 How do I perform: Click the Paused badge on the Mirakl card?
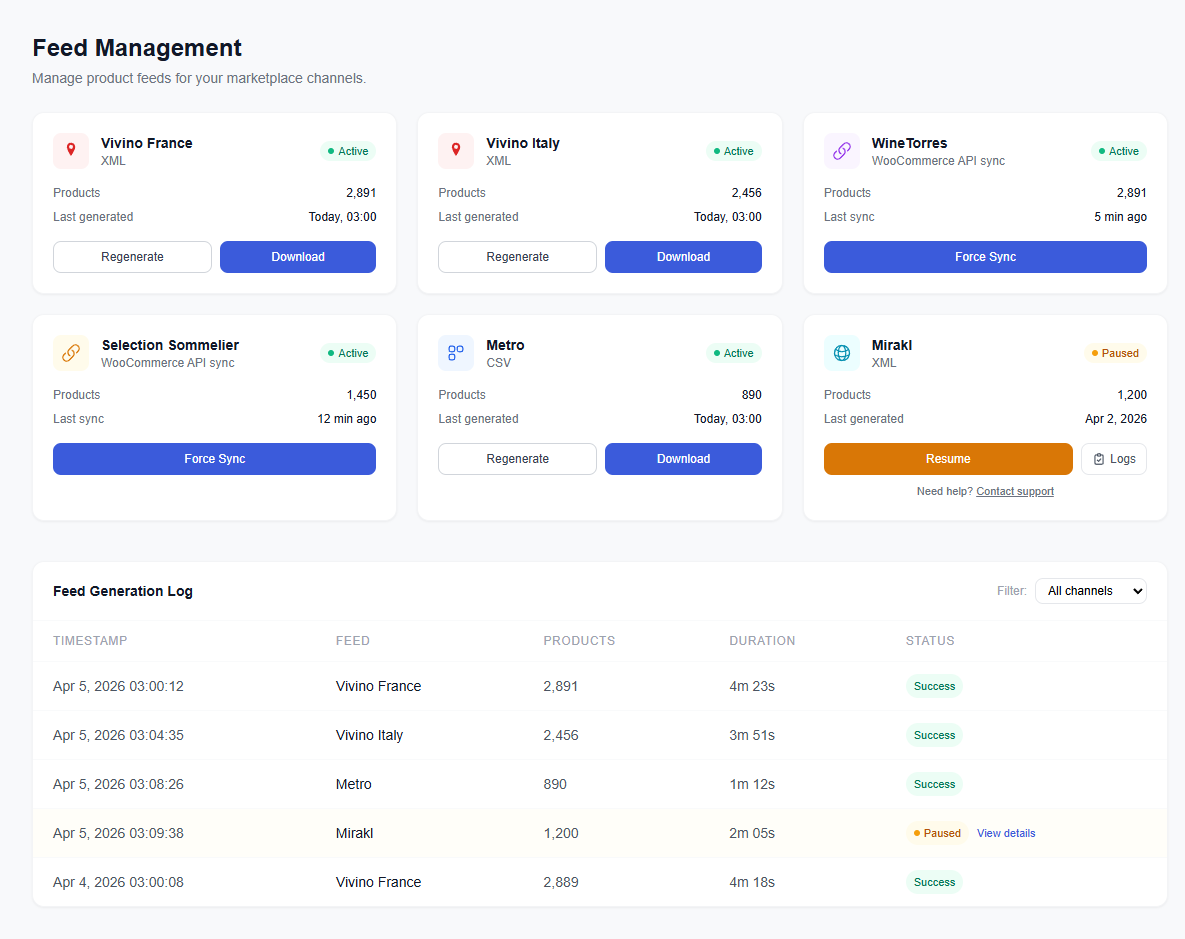pos(1115,353)
